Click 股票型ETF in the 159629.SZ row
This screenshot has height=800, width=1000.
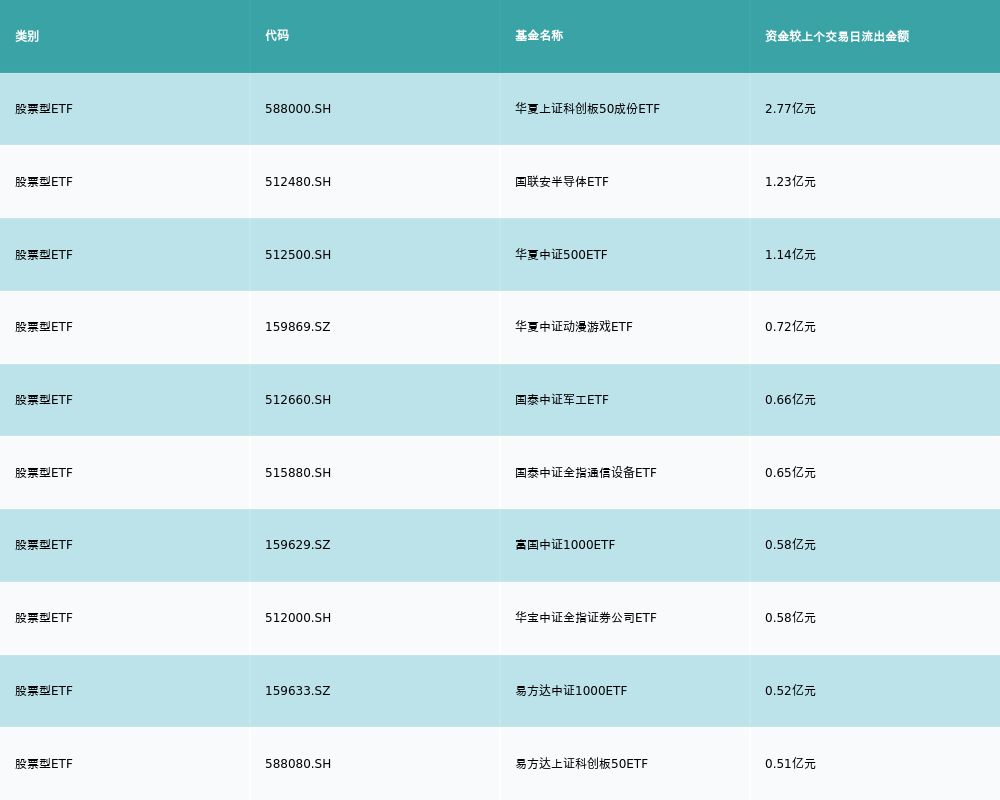(x=44, y=545)
